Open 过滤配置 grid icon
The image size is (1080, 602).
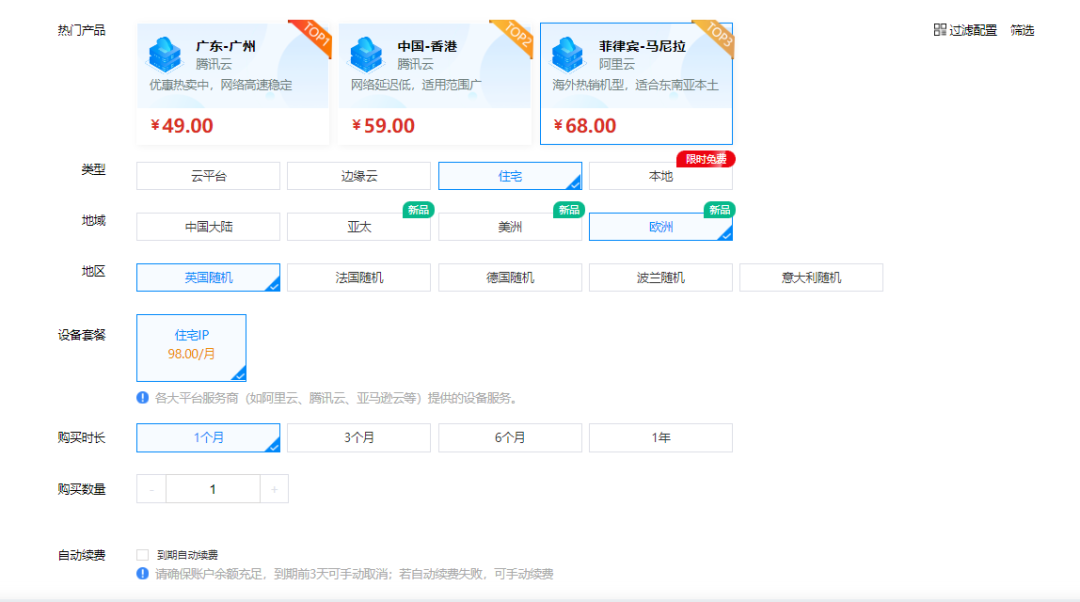pyautogui.click(x=940, y=30)
